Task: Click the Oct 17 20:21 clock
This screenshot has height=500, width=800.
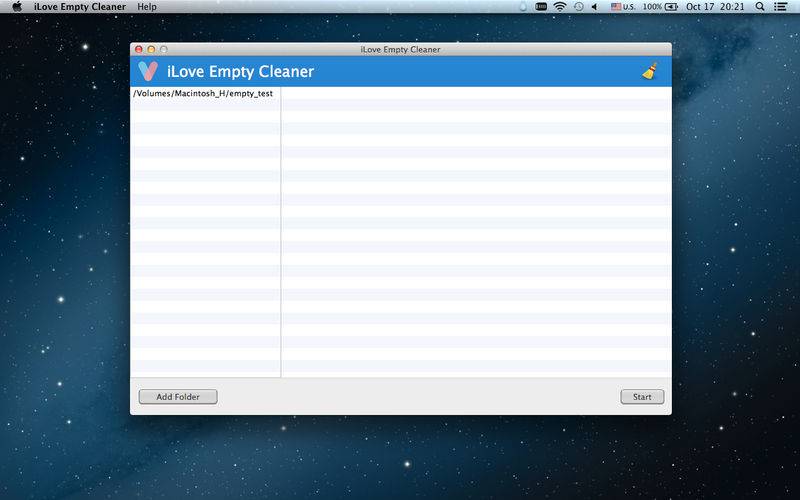Action: (x=715, y=7)
